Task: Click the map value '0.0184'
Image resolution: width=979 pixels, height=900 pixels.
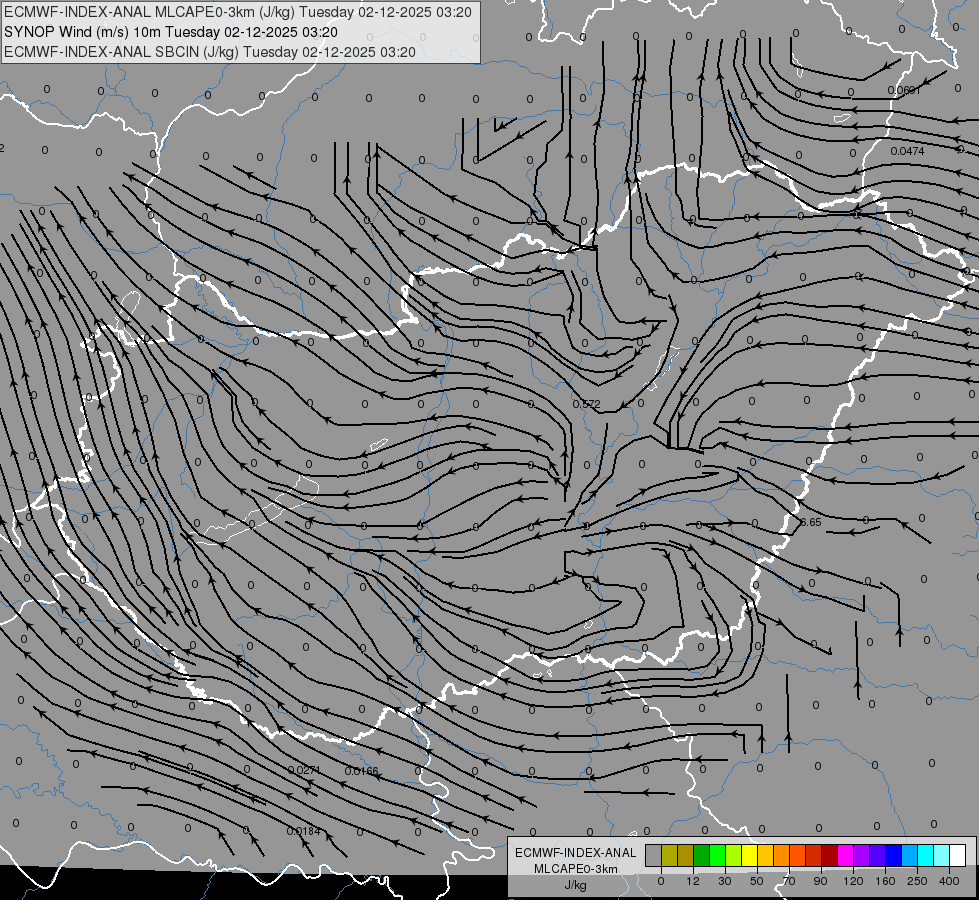Action: point(303,831)
